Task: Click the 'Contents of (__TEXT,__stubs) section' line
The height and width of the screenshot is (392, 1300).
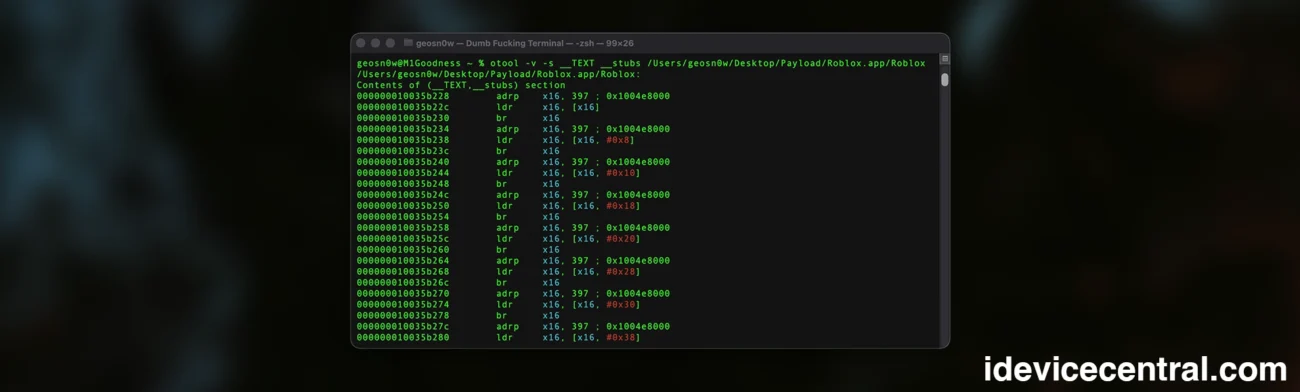Action: (x=461, y=85)
